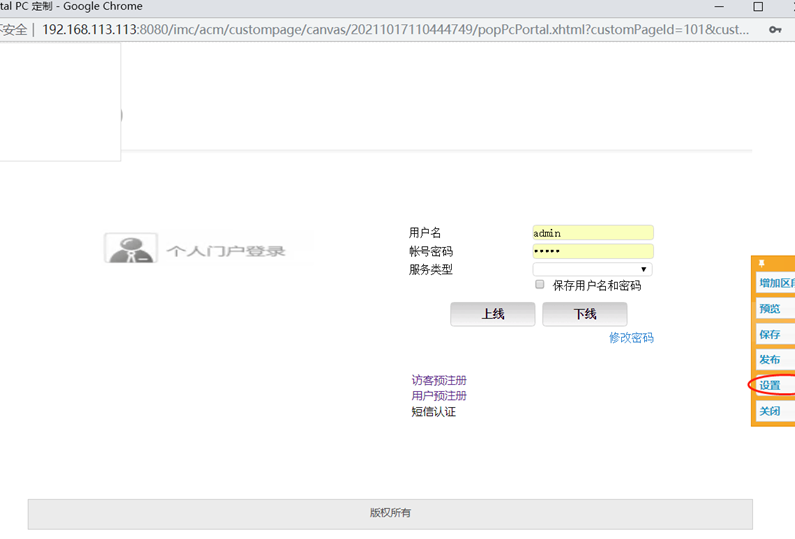Follow the 用户预注册 link
This screenshot has width=795, height=539.
point(439,396)
